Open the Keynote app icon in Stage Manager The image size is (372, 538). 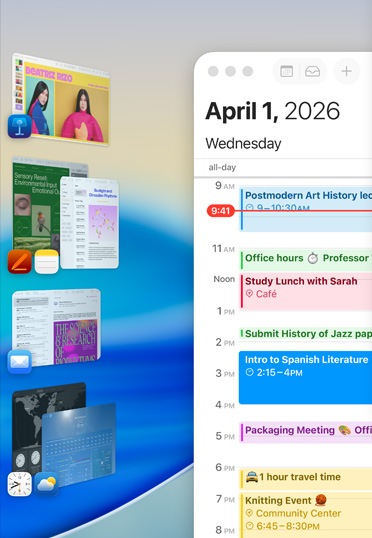point(20,126)
